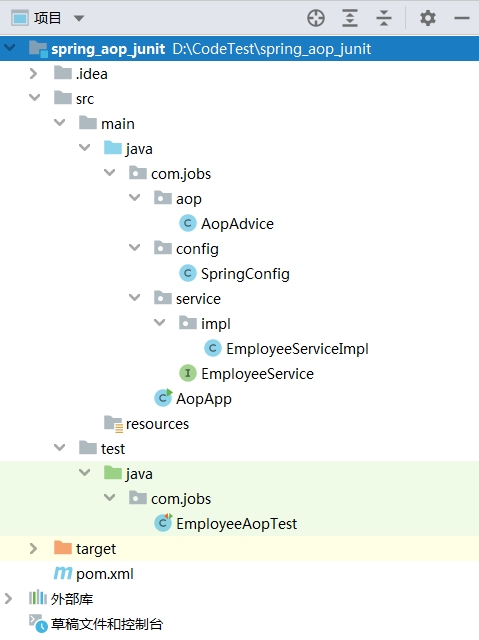
Task: Click the Collapse All toolbar icon
Action: pos(384,18)
